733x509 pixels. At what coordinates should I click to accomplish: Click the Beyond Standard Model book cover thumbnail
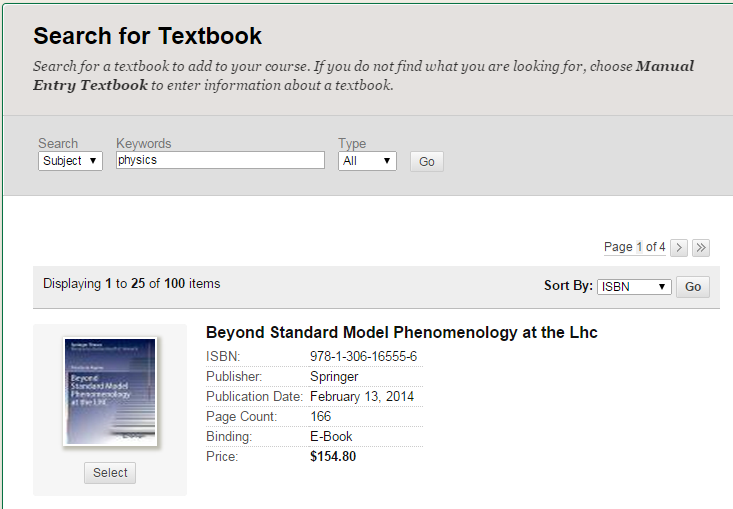(110, 391)
